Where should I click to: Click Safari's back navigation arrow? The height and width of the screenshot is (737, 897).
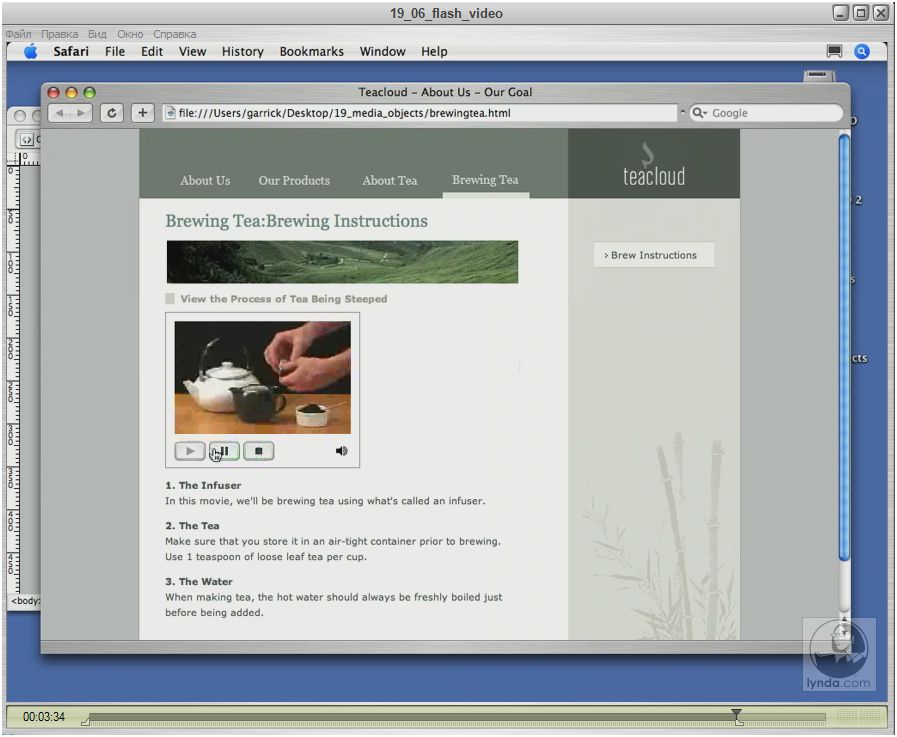pos(59,113)
